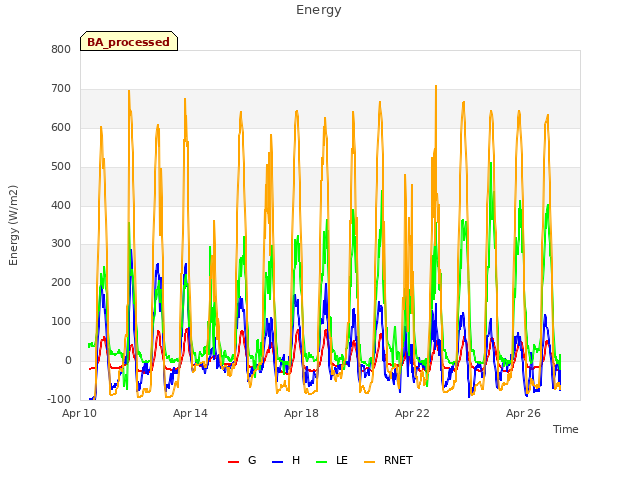Toggle the H series legend label
640x480 pixels.
[296, 460]
